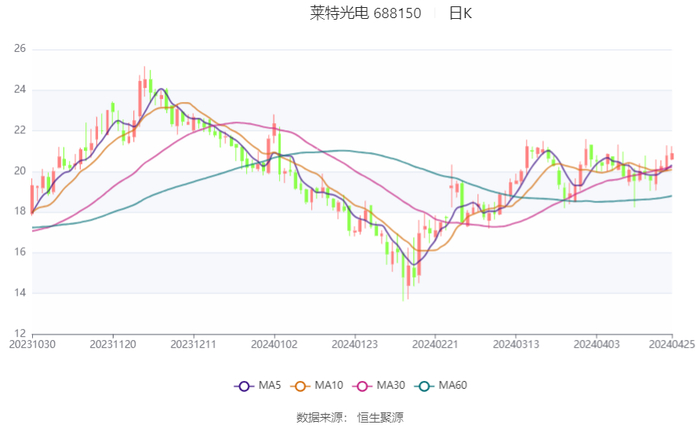Select the 20231030 date label on the axis
This screenshot has width=700, height=425.
[32, 344]
